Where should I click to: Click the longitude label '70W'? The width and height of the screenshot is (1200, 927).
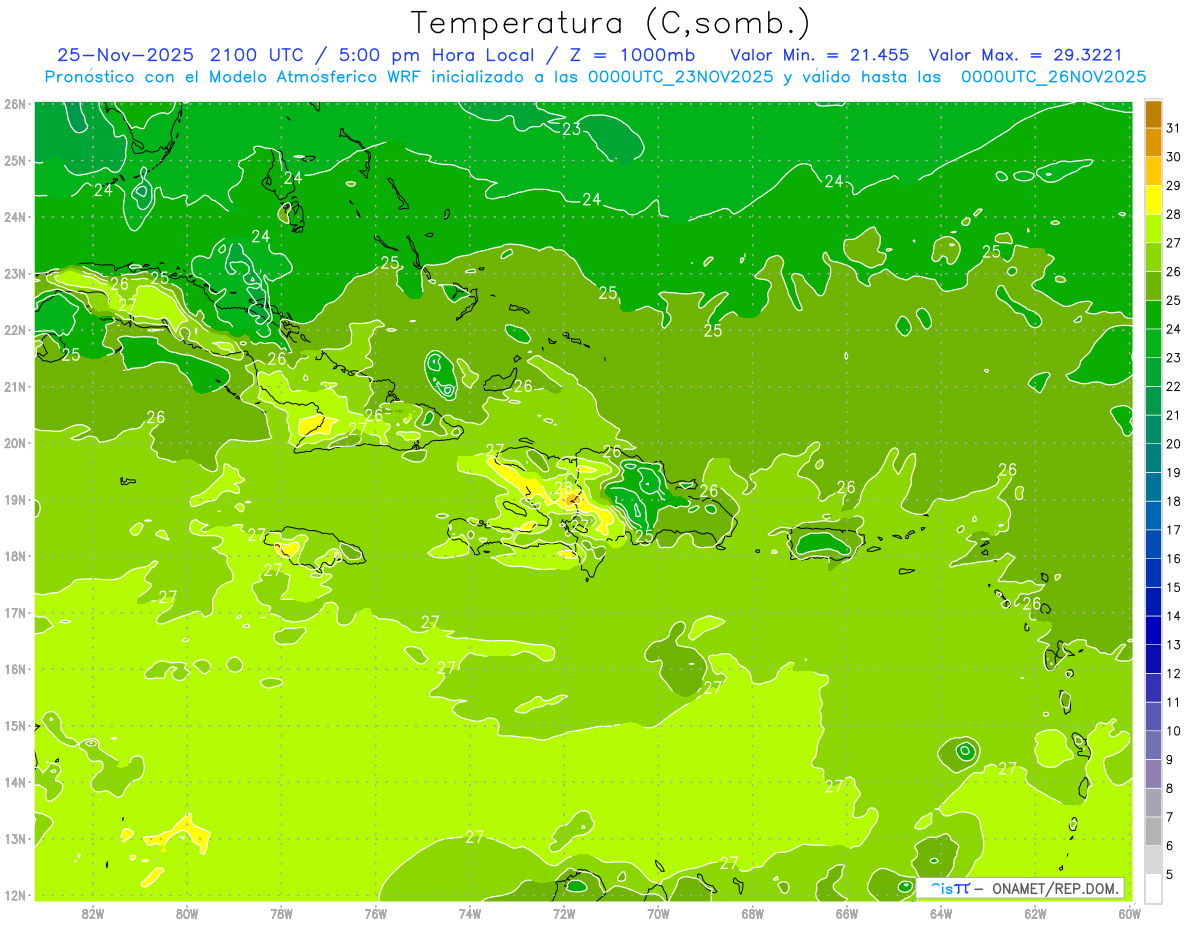(x=658, y=912)
